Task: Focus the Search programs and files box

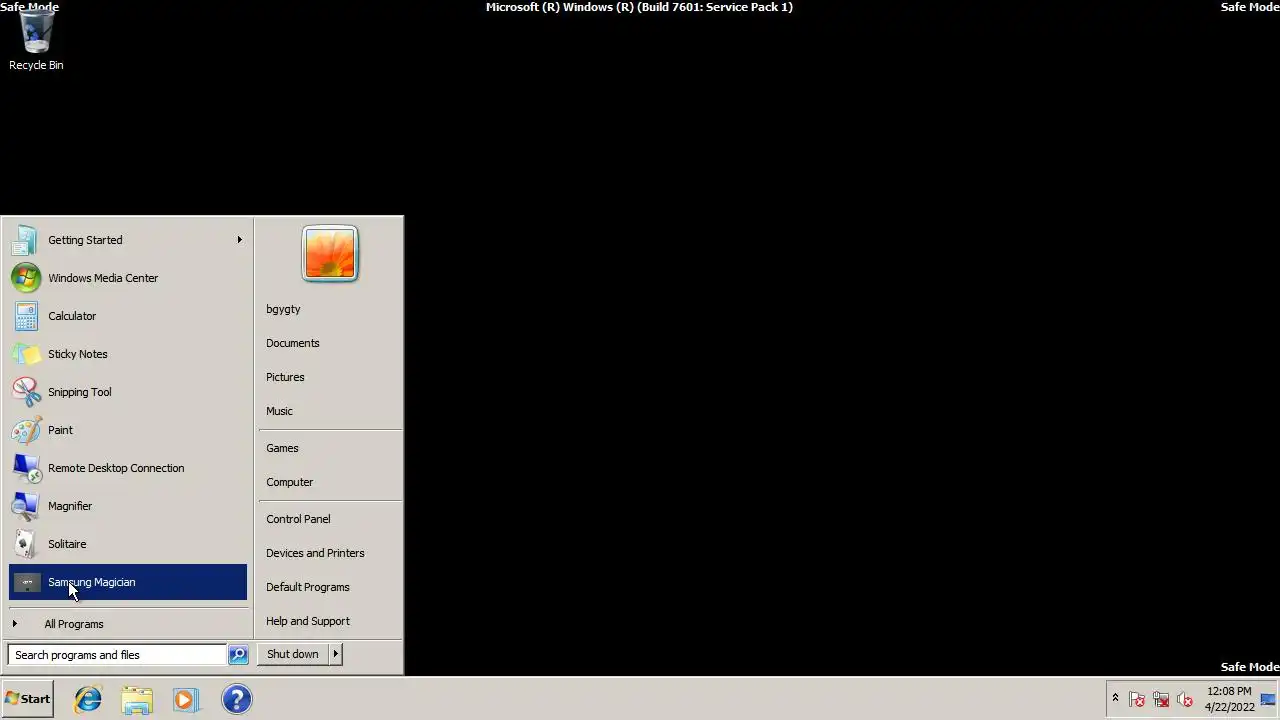Action: coord(118,655)
